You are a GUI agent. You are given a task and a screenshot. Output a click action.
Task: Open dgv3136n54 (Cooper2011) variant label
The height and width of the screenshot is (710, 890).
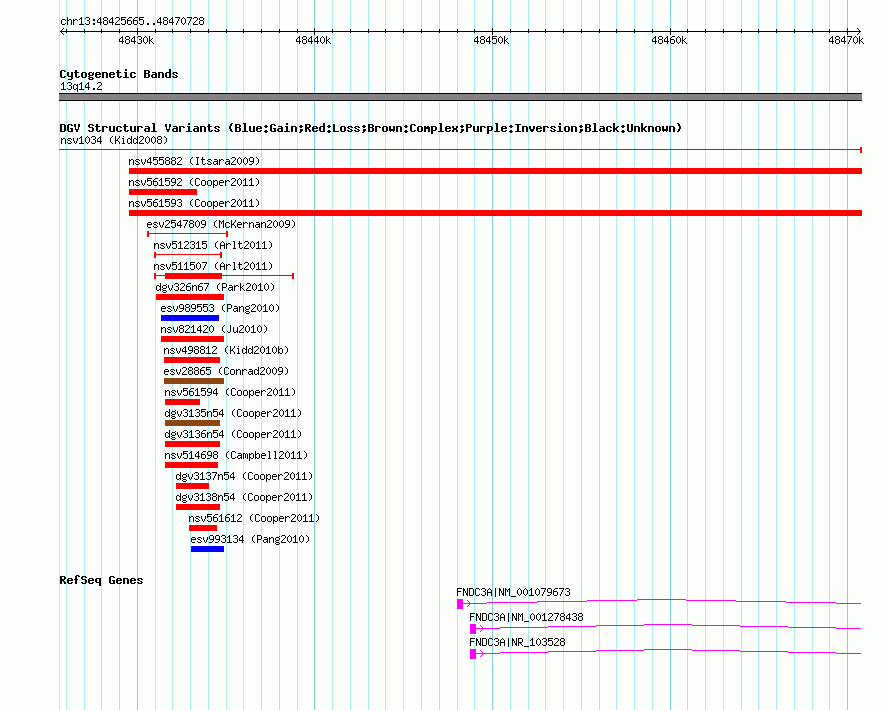coord(233,434)
